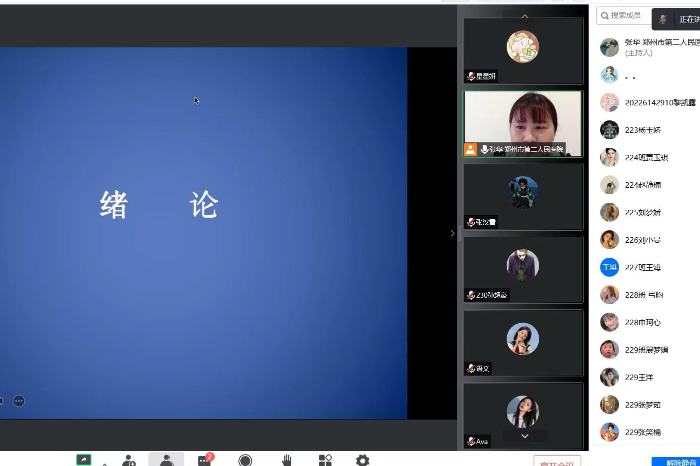Click the leave meeting button
Image resolution: width=700 pixels, height=466 pixels.
557,461
